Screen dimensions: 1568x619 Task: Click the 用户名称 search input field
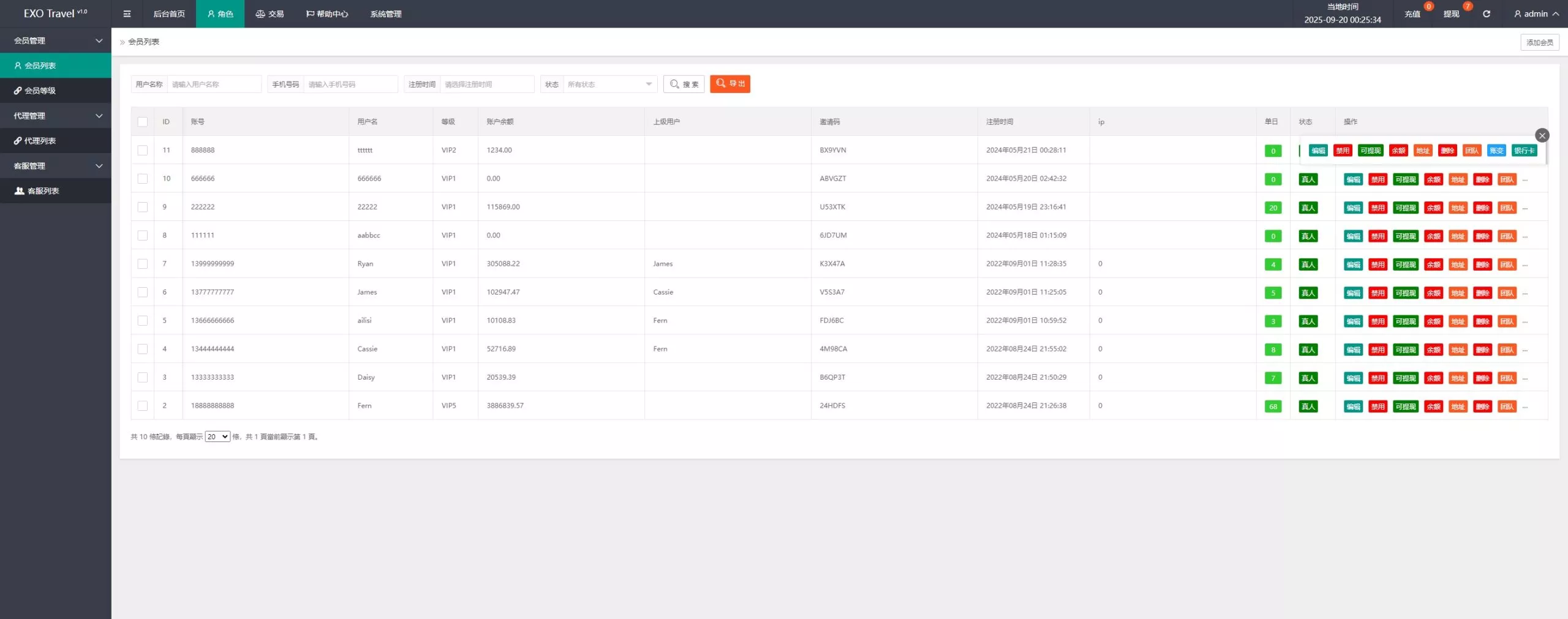pyautogui.click(x=214, y=84)
